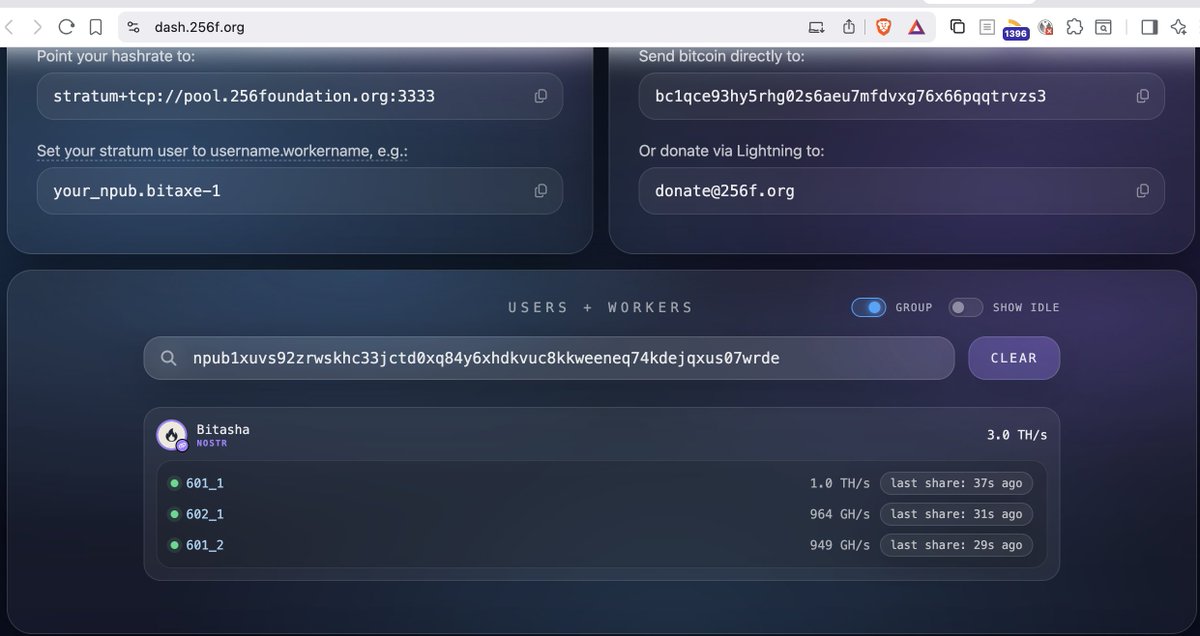Click 'Send bitcoin directly to:' label
The image size is (1200, 636).
[x=721, y=57]
